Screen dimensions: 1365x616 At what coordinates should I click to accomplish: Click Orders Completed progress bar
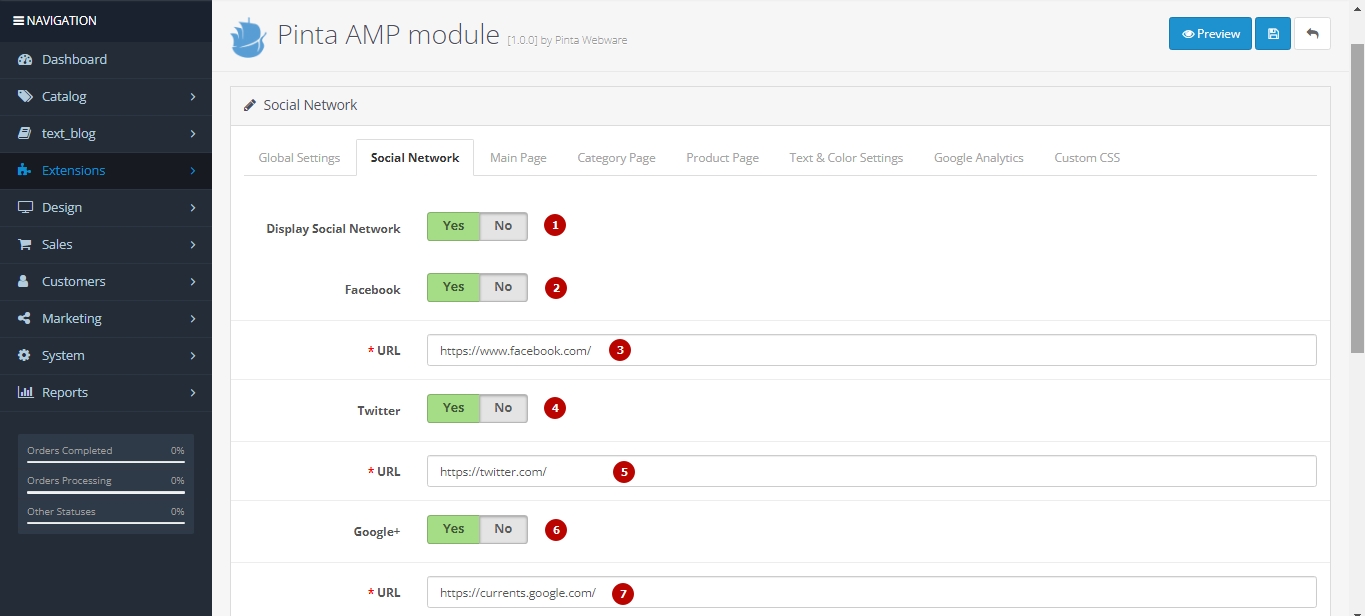click(106, 462)
